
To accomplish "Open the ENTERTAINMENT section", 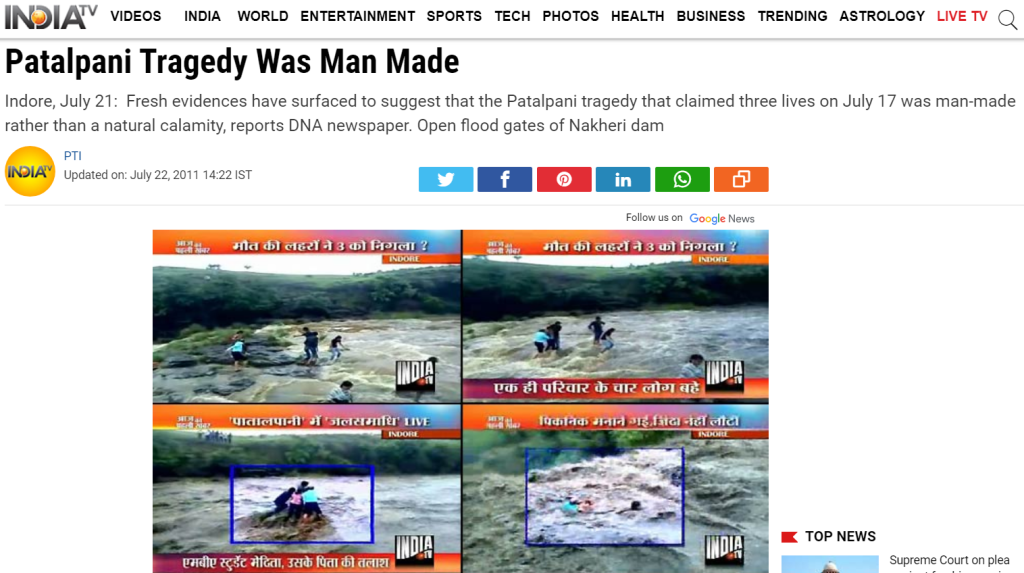I will tap(357, 16).
